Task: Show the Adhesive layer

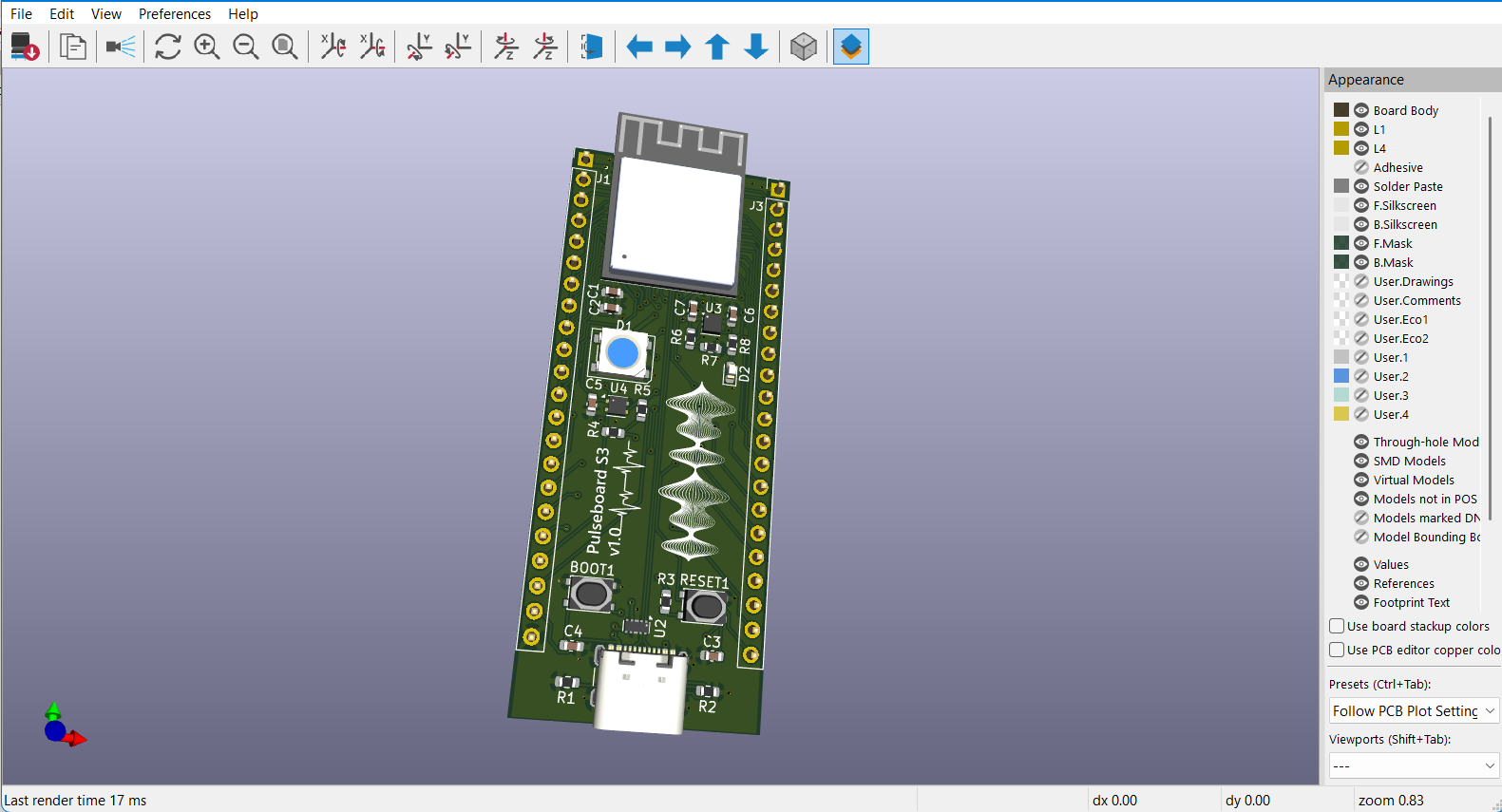Action: pyautogui.click(x=1361, y=167)
